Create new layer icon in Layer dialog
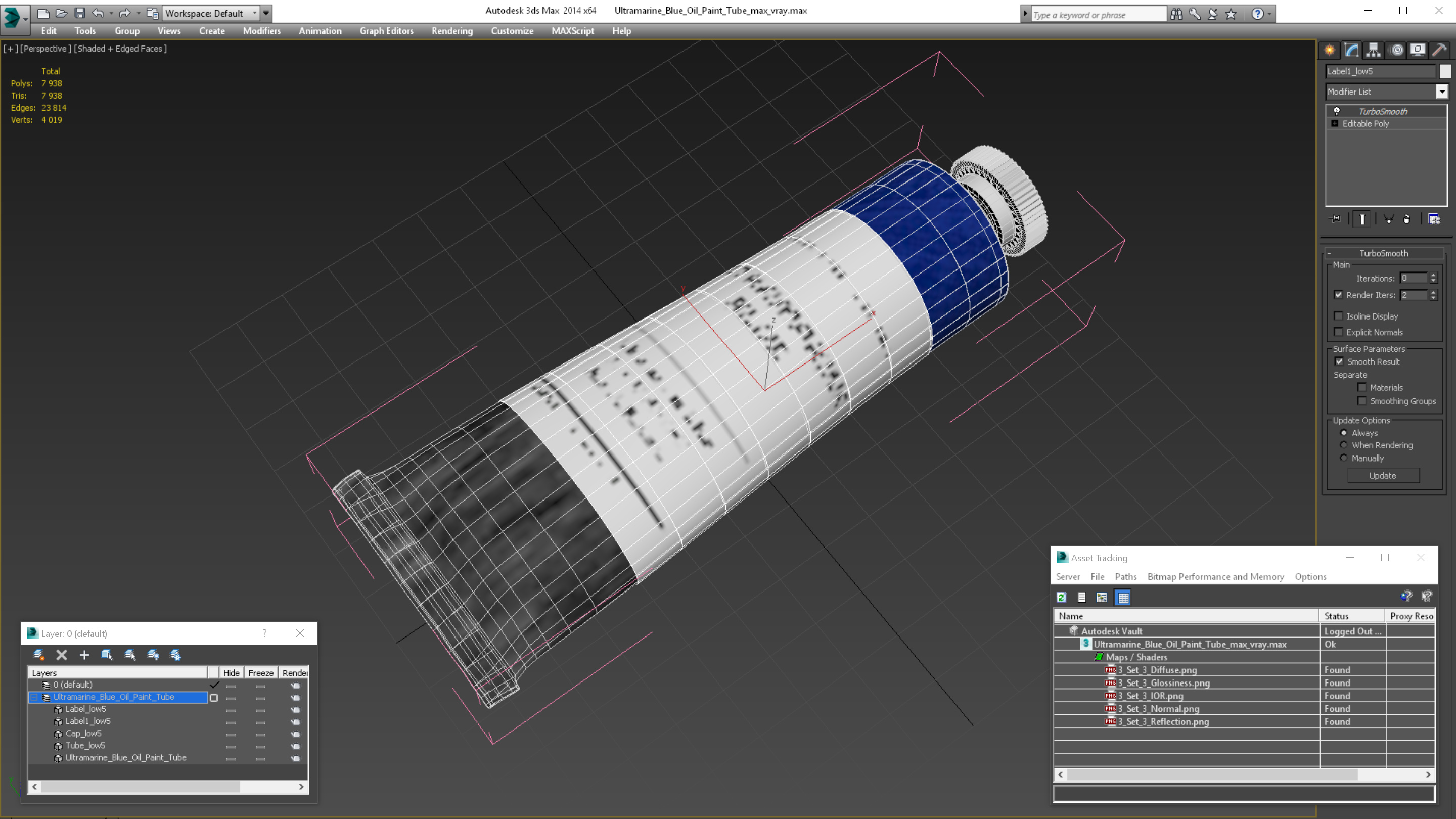Image resolution: width=1456 pixels, height=819 pixels. pyautogui.click(x=39, y=655)
